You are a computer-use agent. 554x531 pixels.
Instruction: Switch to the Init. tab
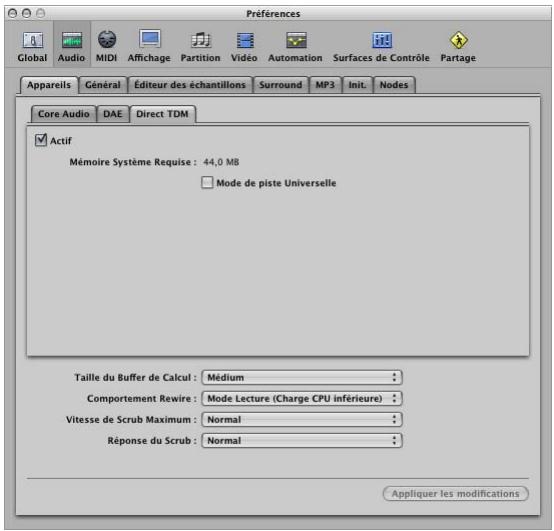point(357,85)
